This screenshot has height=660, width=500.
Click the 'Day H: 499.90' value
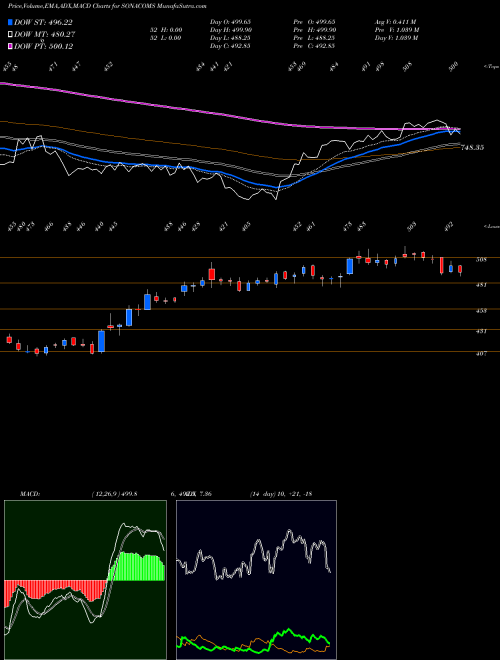click(x=230, y=30)
